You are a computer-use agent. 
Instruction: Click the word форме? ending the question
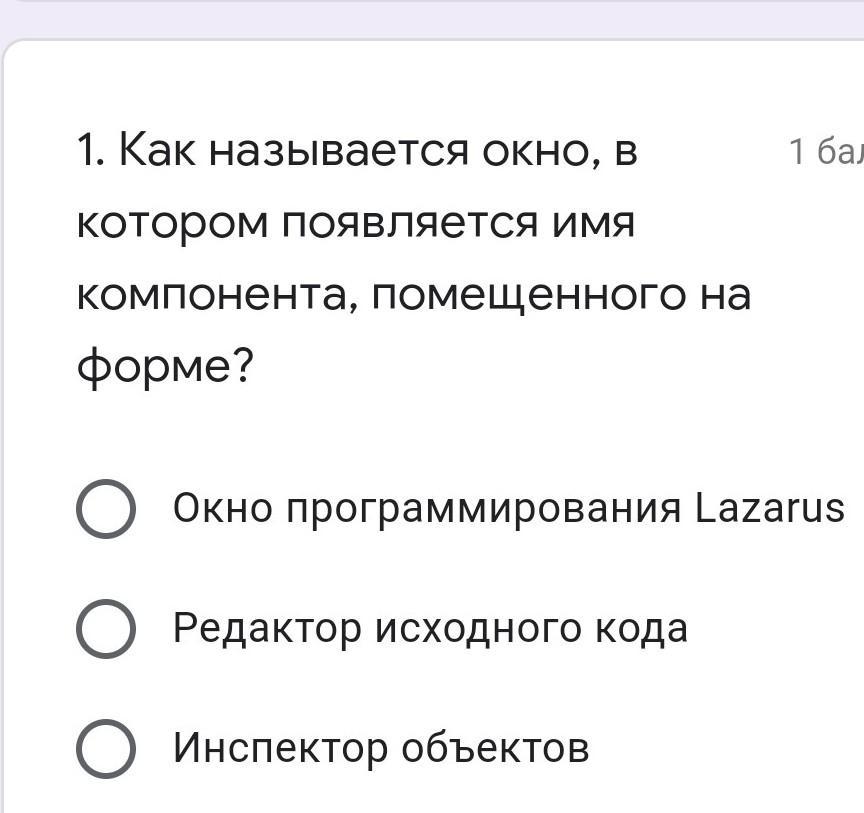pyautogui.click(x=165, y=365)
